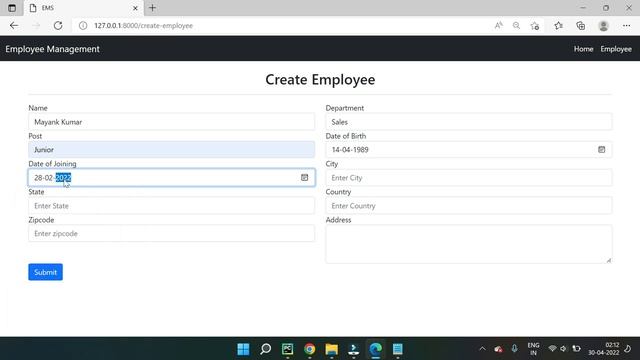The width and height of the screenshot is (640, 360).
Task: Open the tab actions menu icon
Action: click(12, 8)
